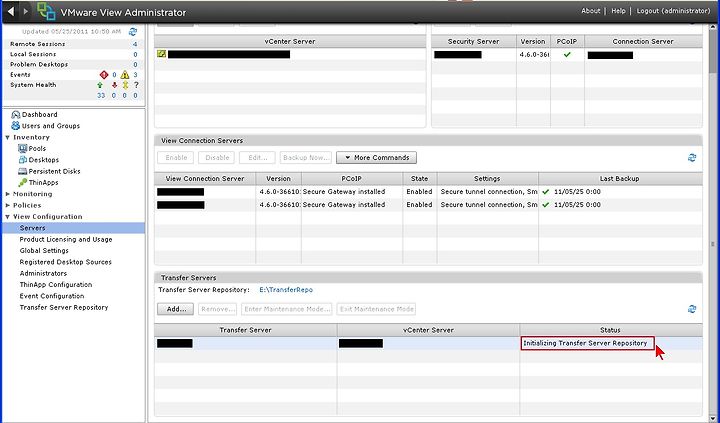Click second server's Last Backup green checkmark

[546, 205]
